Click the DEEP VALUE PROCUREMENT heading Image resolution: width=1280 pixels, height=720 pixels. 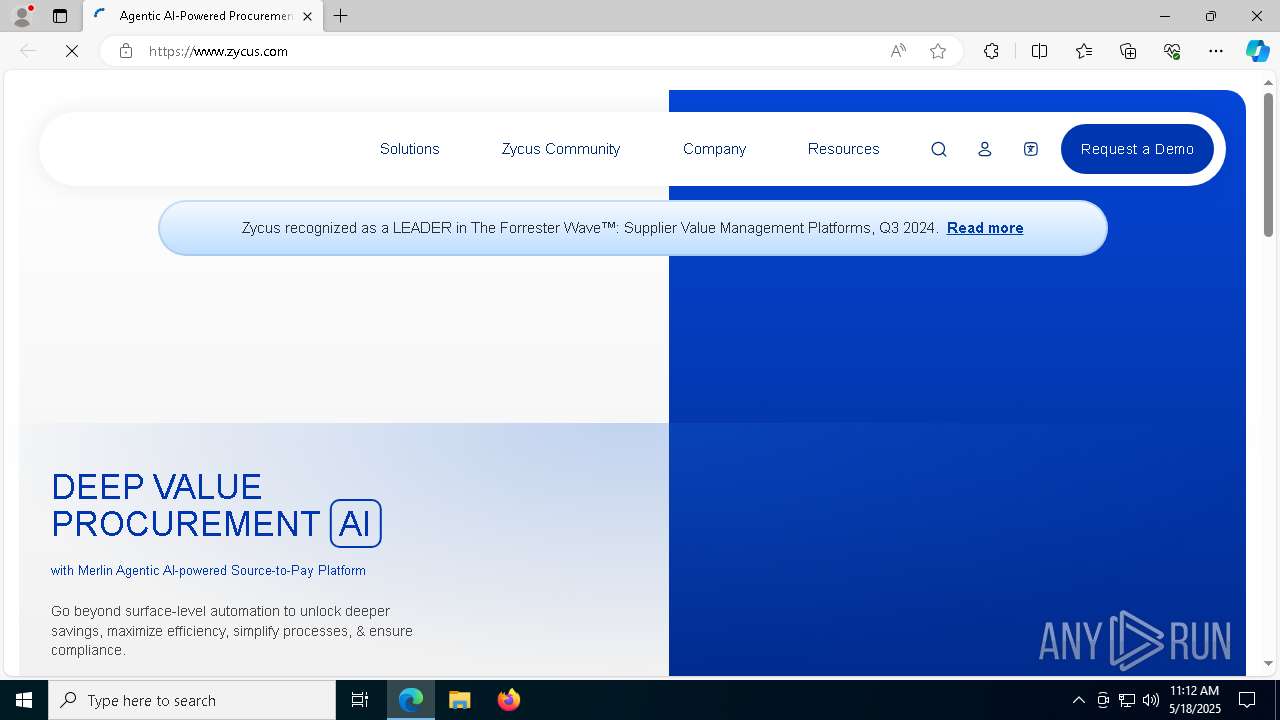click(x=216, y=506)
